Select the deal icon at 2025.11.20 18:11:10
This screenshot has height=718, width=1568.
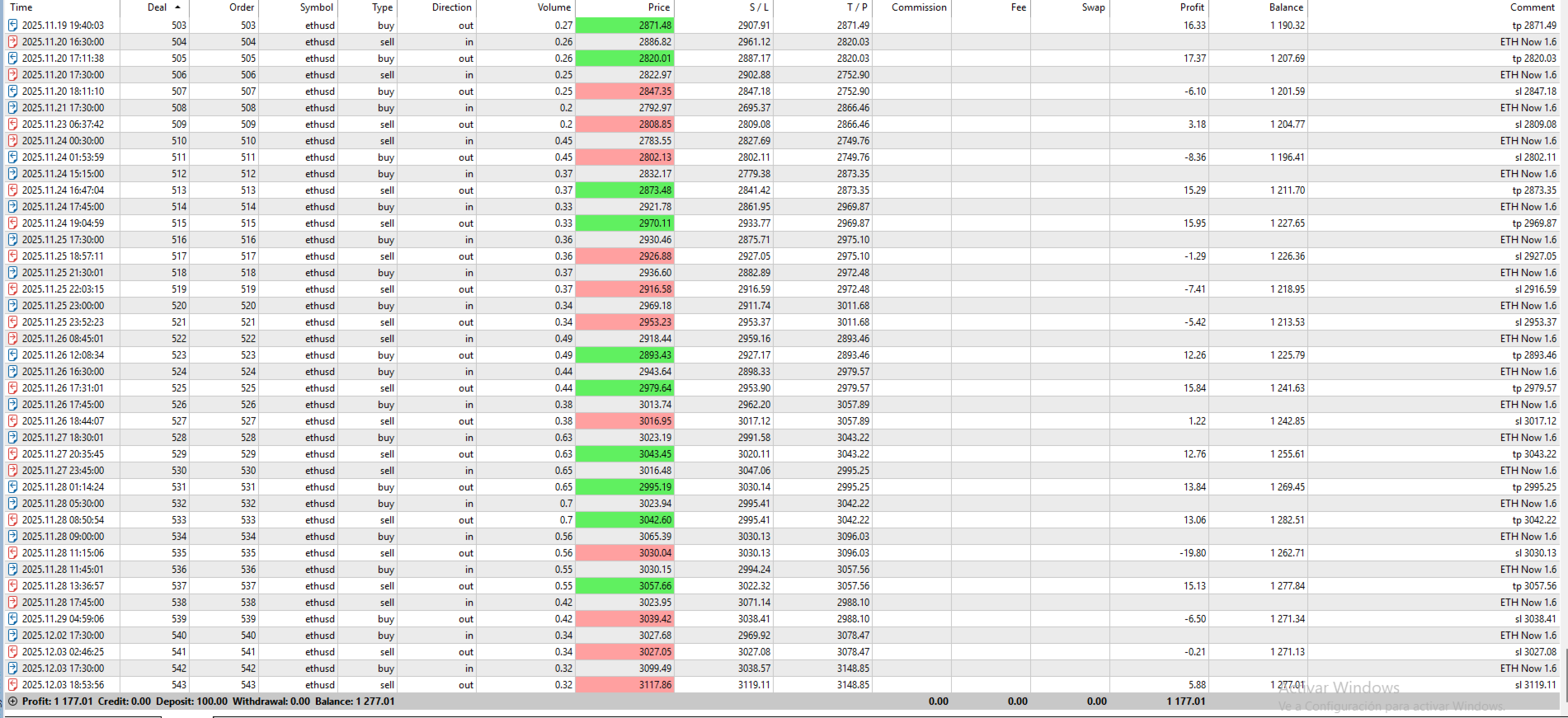tap(12, 92)
